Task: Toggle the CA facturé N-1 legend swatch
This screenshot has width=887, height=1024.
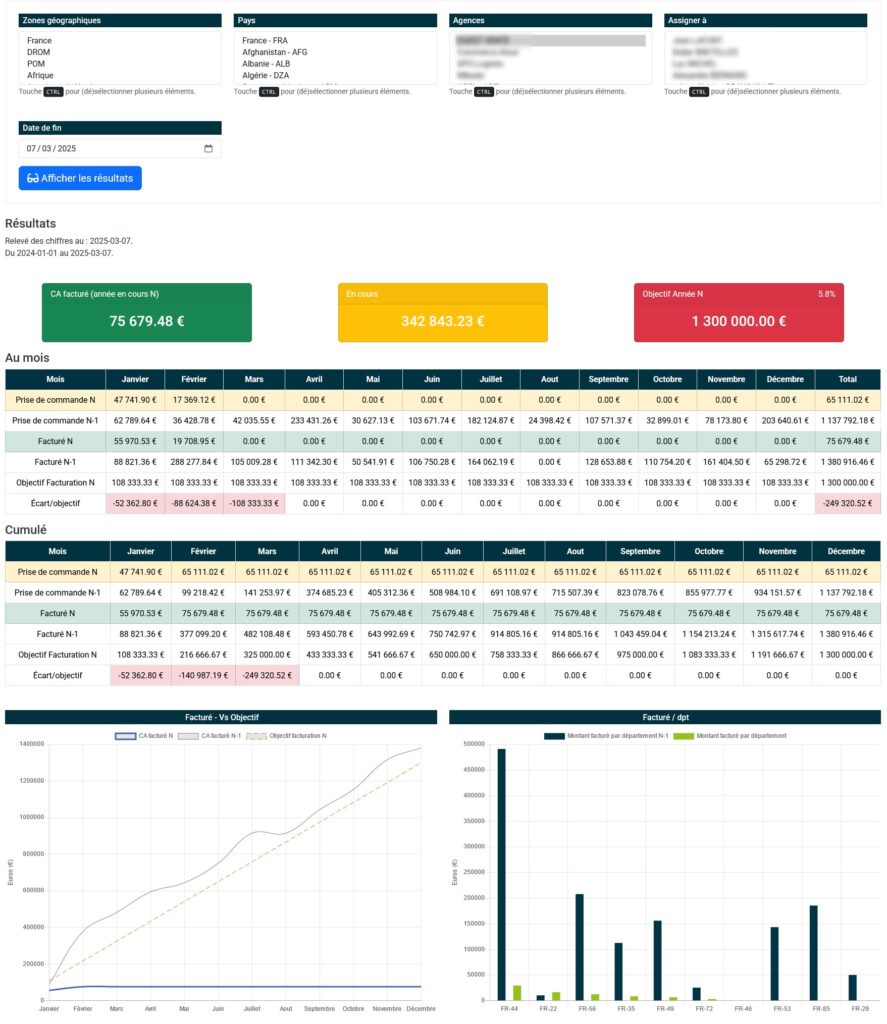Action: [188, 736]
